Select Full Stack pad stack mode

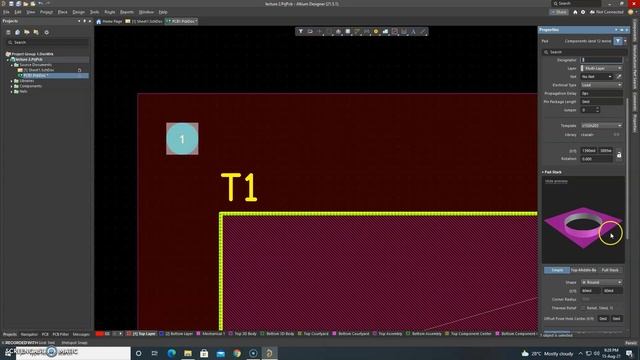pos(610,270)
